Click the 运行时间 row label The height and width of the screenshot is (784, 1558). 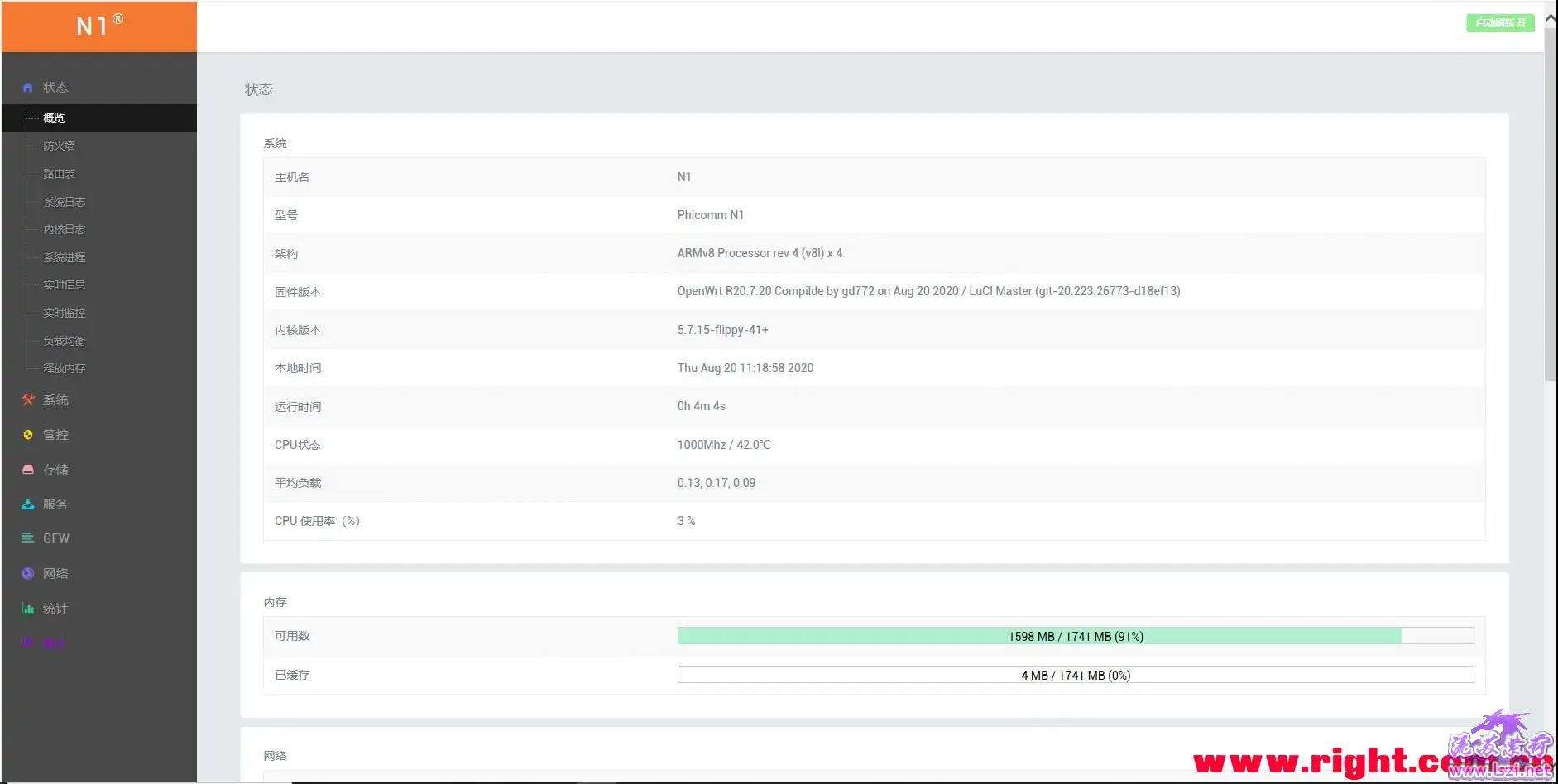click(x=298, y=407)
